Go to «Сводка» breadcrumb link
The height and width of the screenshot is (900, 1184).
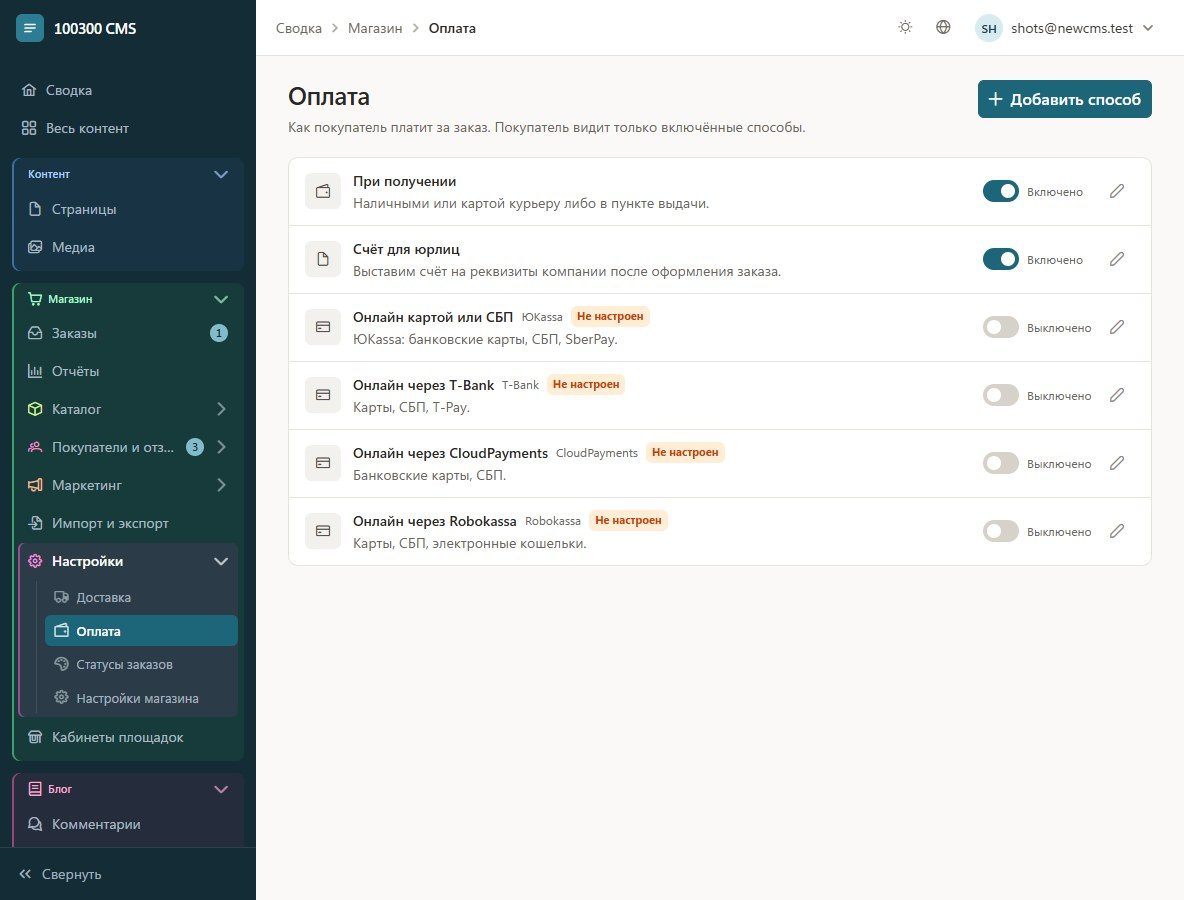(x=299, y=28)
